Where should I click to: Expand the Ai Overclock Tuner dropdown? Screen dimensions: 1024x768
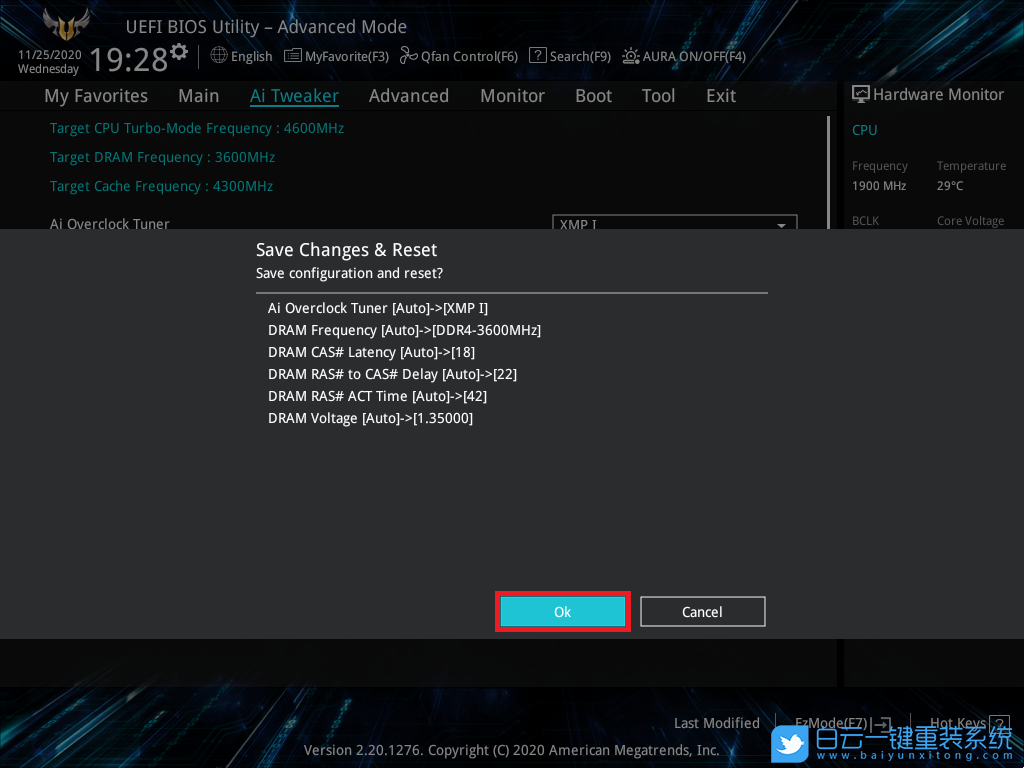tap(781, 225)
